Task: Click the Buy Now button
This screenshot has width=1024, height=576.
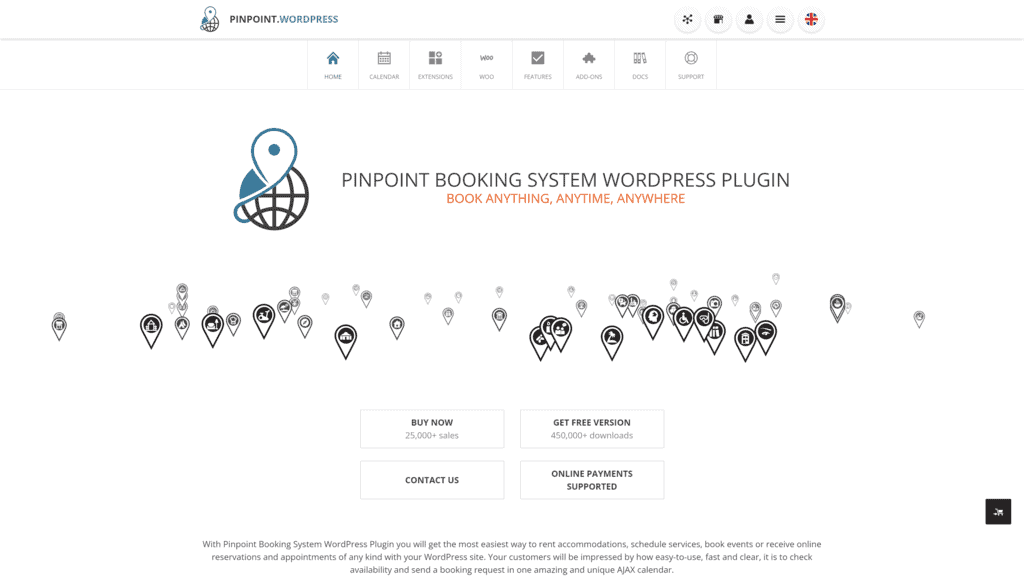Action: [x=432, y=428]
